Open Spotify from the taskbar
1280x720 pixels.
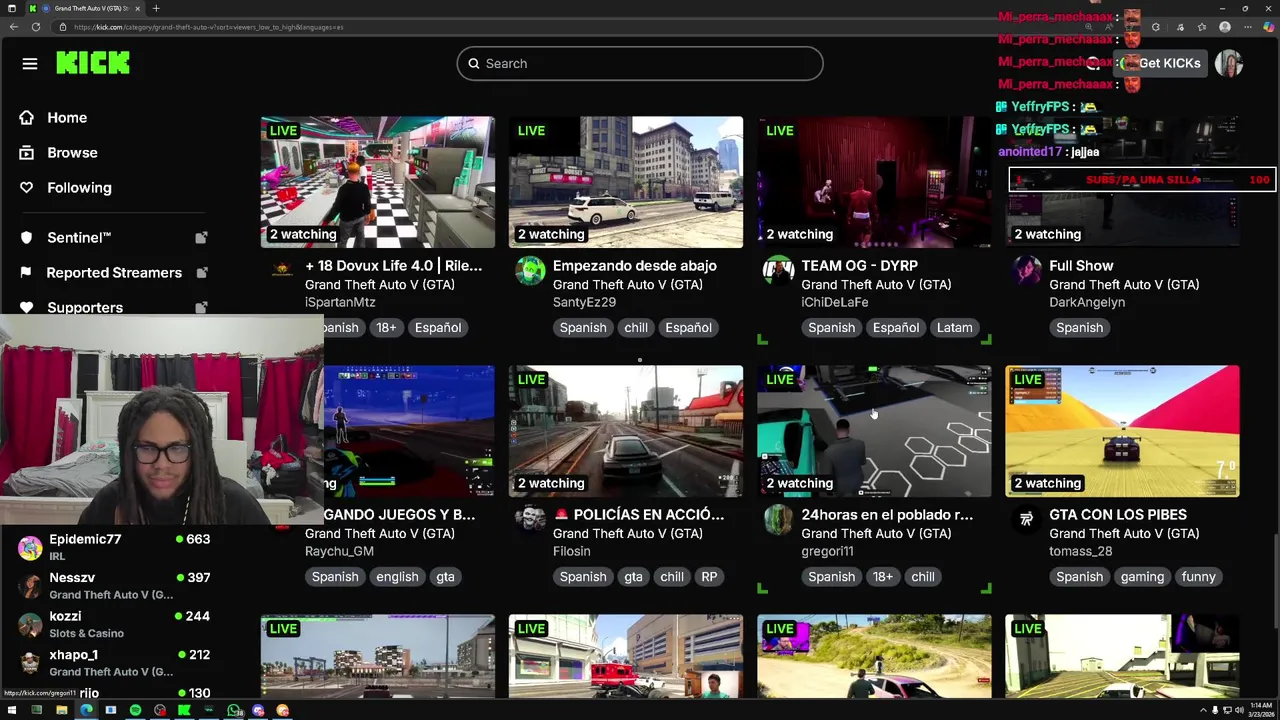[135, 711]
